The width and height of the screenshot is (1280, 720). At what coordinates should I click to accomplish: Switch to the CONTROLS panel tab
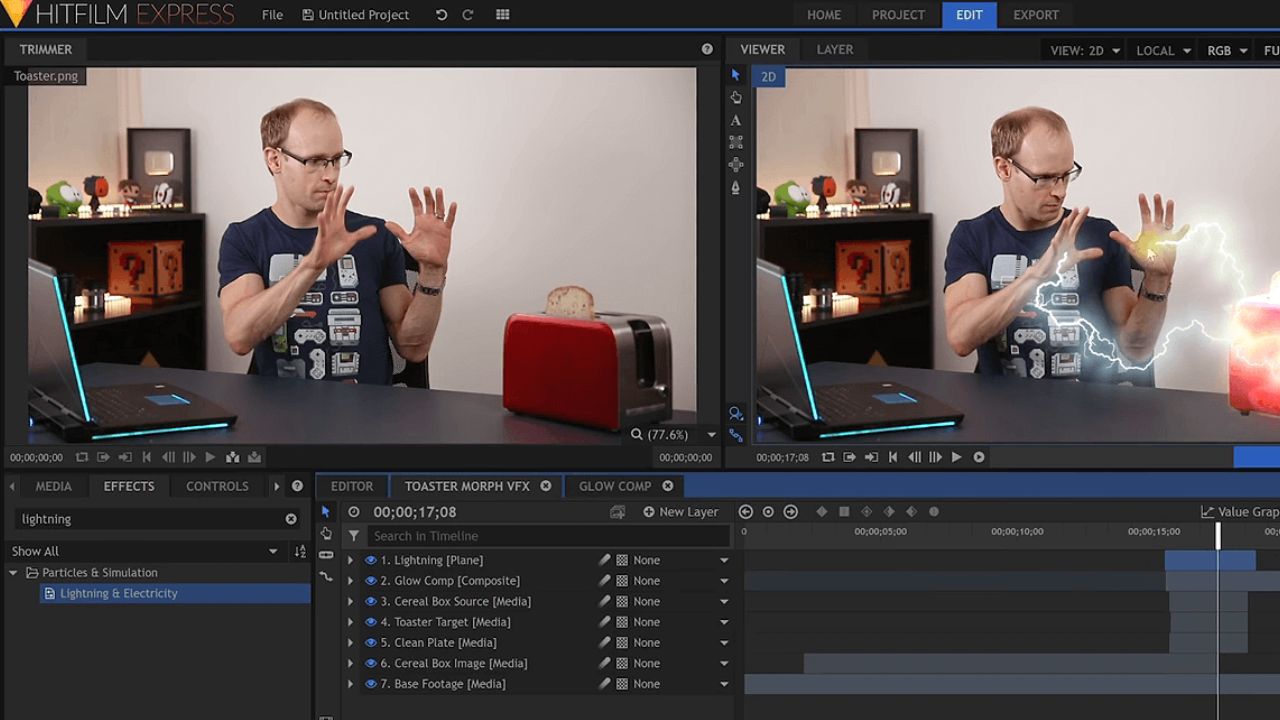(x=217, y=486)
